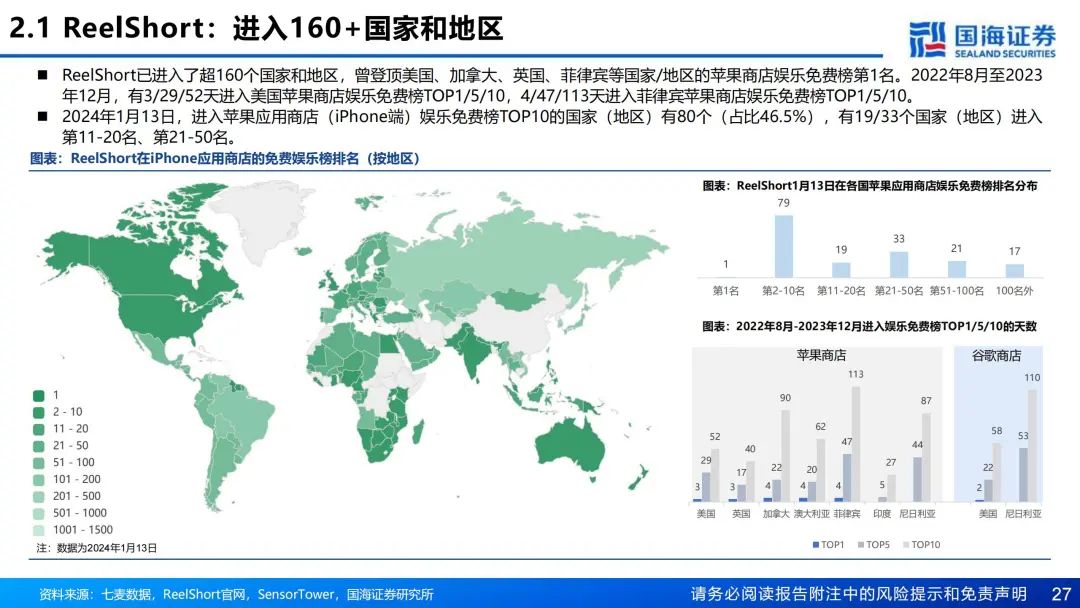Select the chart title "图表：ReelShort1月13日在各国苹果应用商店娱乐免费榜排名分布"
Viewport: 1080px width, 608px height.
869,186
